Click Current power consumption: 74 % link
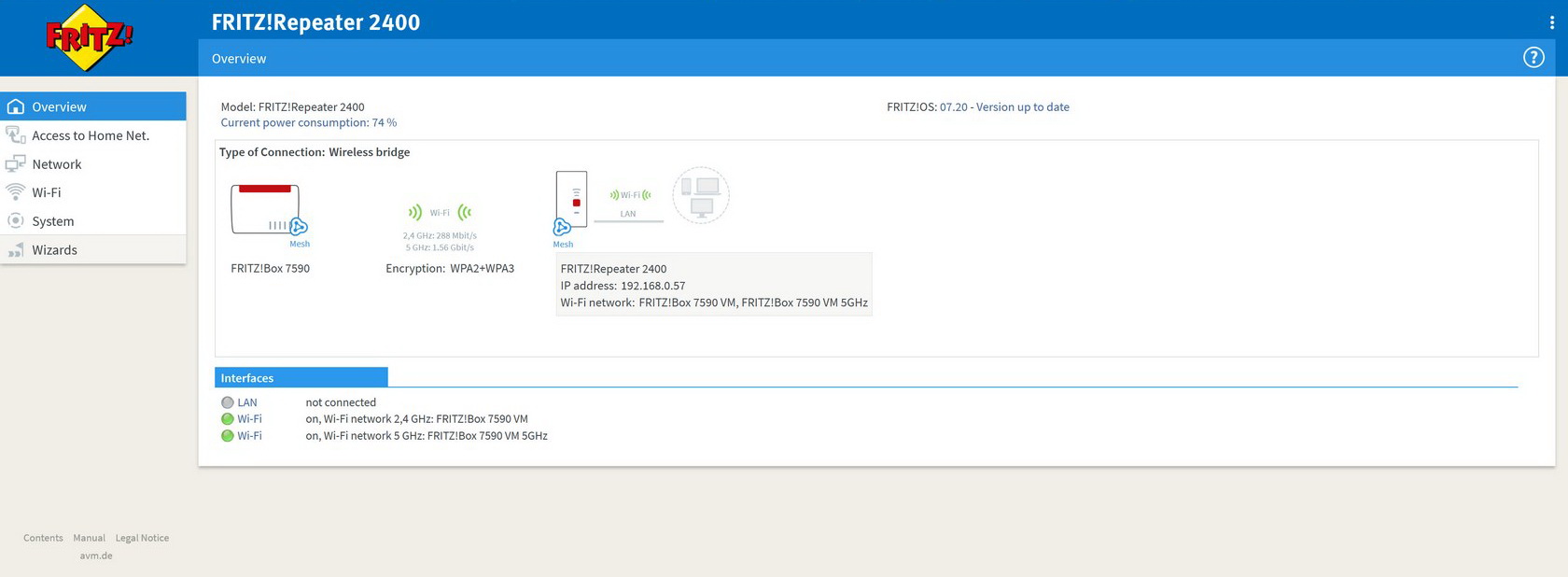Image resolution: width=1568 pixels, height=577 pixels. 309,122
